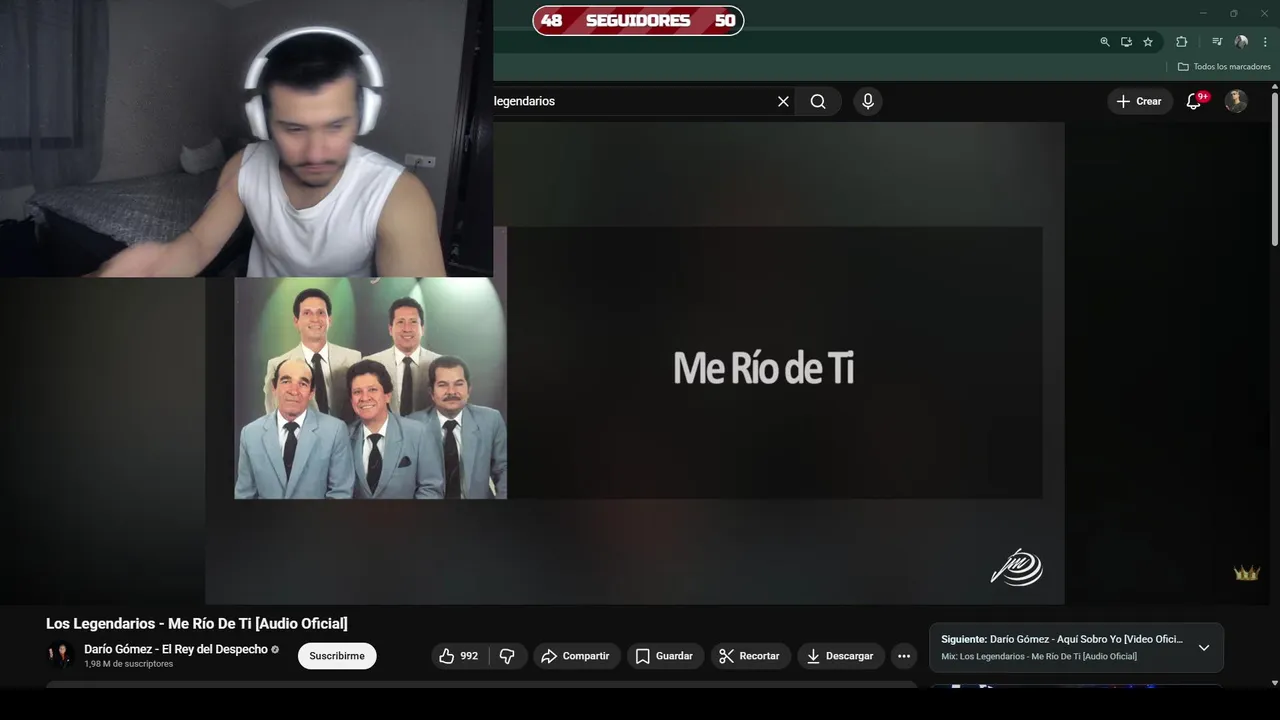Click the scrollbar down arrow
This screenshot has height=720, width=1280.
click(1275, 683)
